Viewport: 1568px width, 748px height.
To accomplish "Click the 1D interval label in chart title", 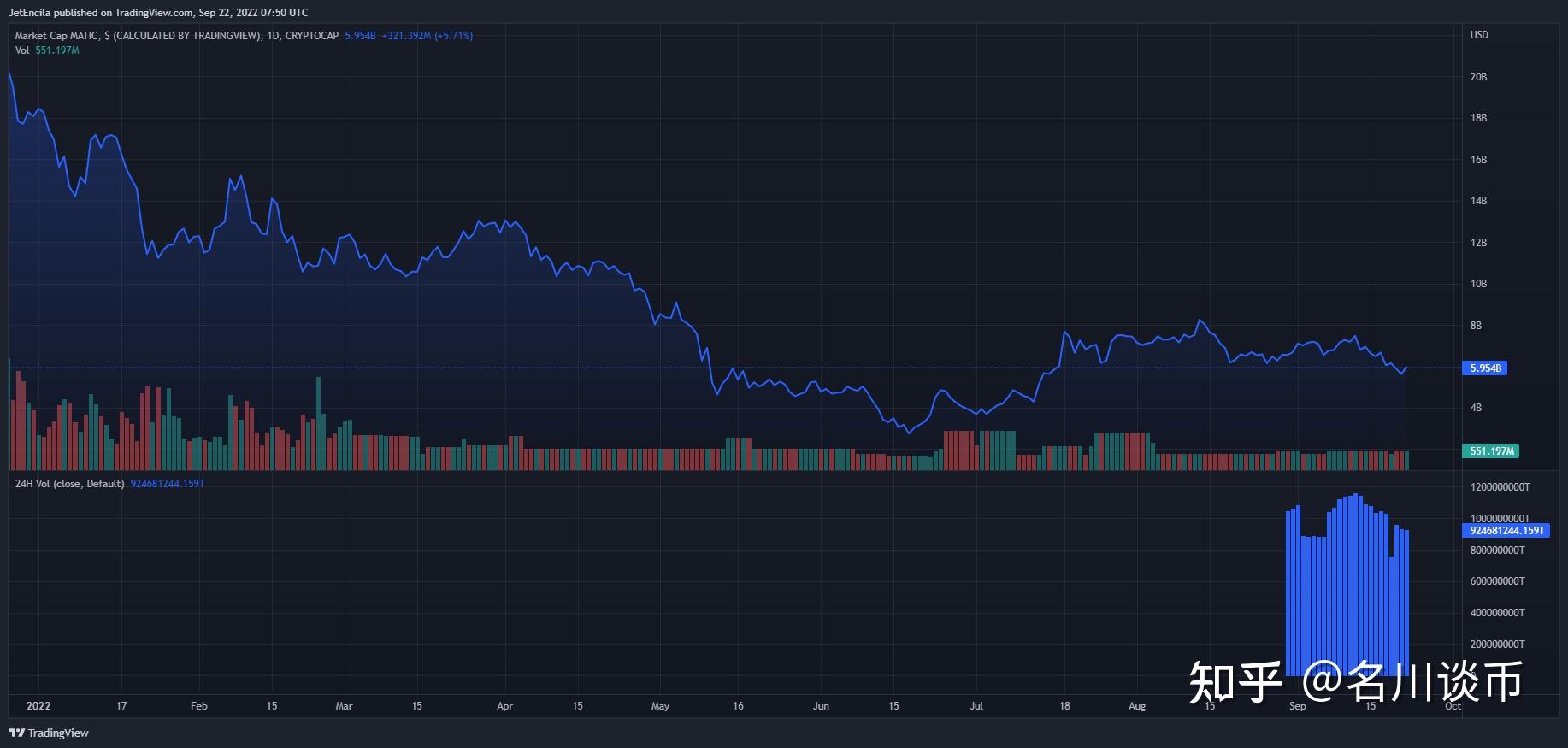I will click(x=274, y=36).
